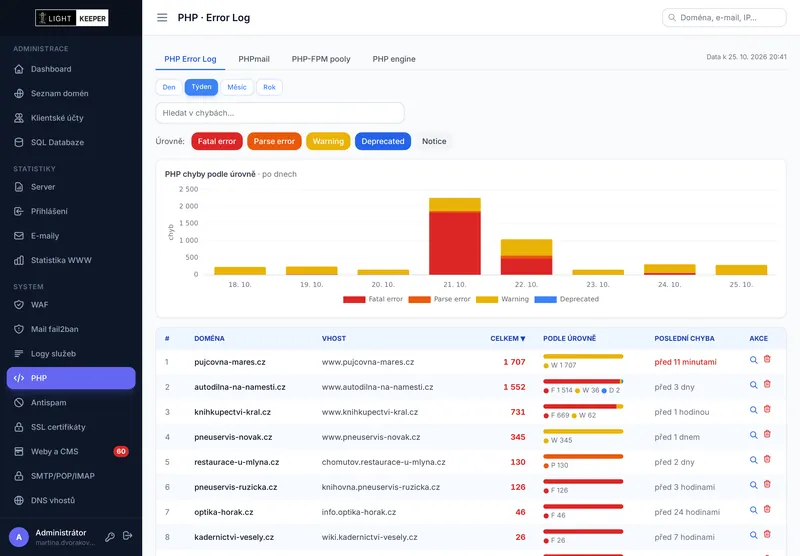
Task: Click the Hledat v chybách search field
Action: click(280, 113)
